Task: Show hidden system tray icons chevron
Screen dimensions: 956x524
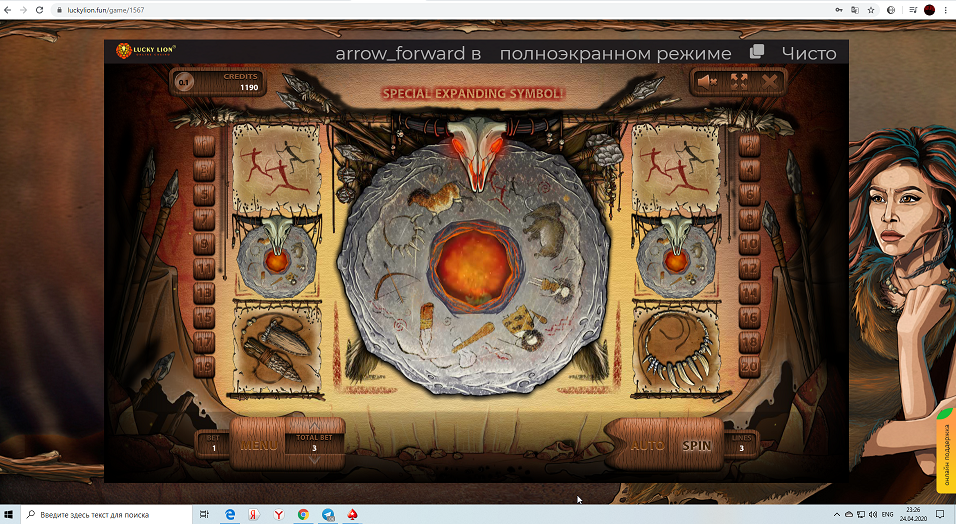Action: point(836,515)
